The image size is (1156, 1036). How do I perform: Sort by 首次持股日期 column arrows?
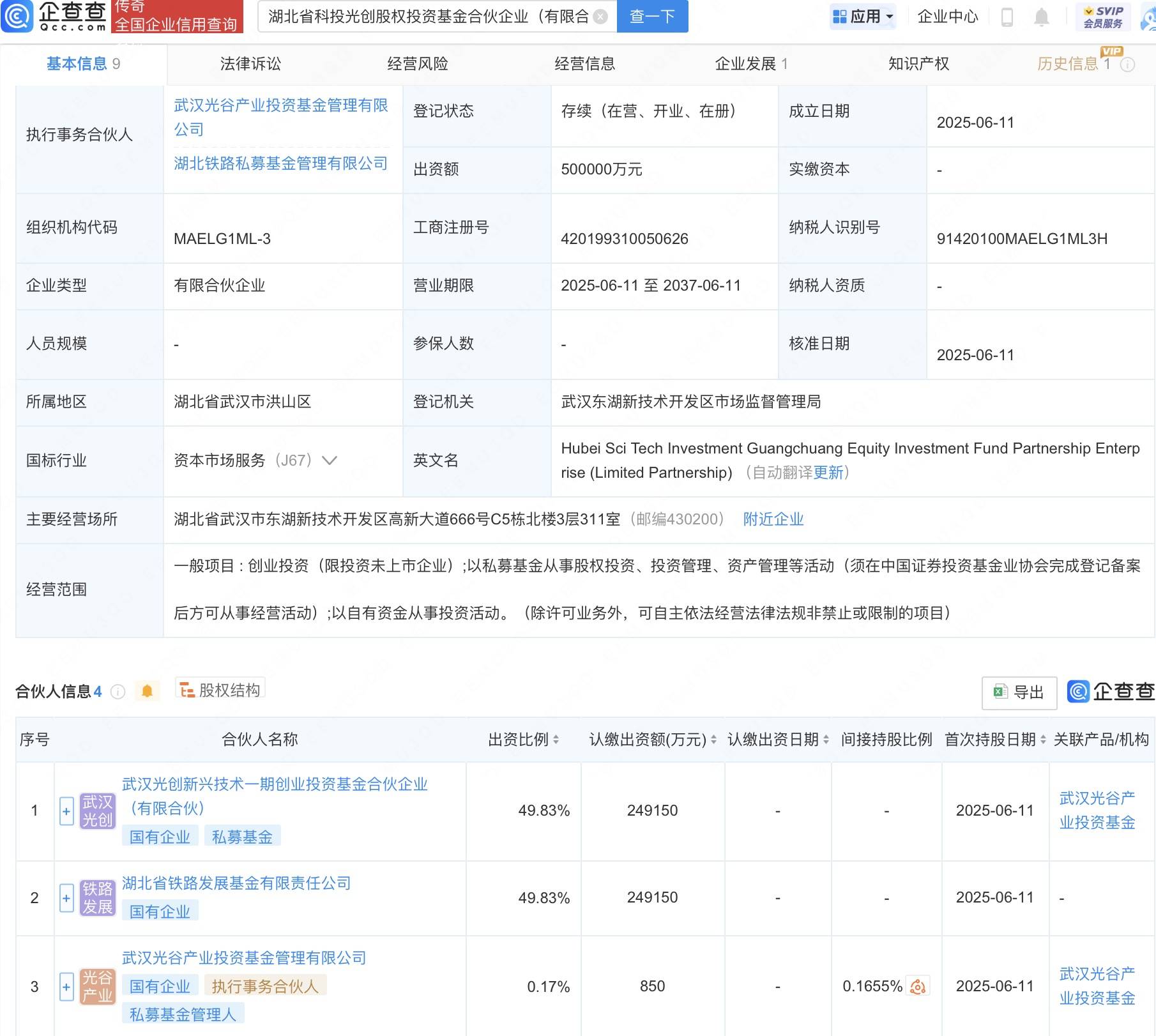1043,740
